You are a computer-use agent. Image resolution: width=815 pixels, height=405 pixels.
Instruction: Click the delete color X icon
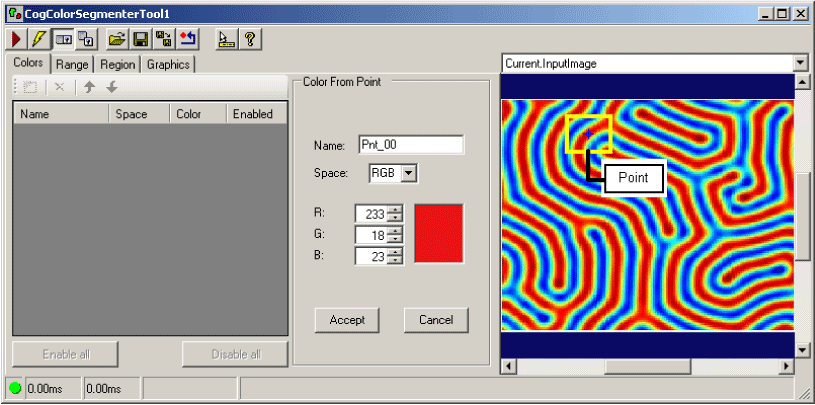click(x=60, y=87)
